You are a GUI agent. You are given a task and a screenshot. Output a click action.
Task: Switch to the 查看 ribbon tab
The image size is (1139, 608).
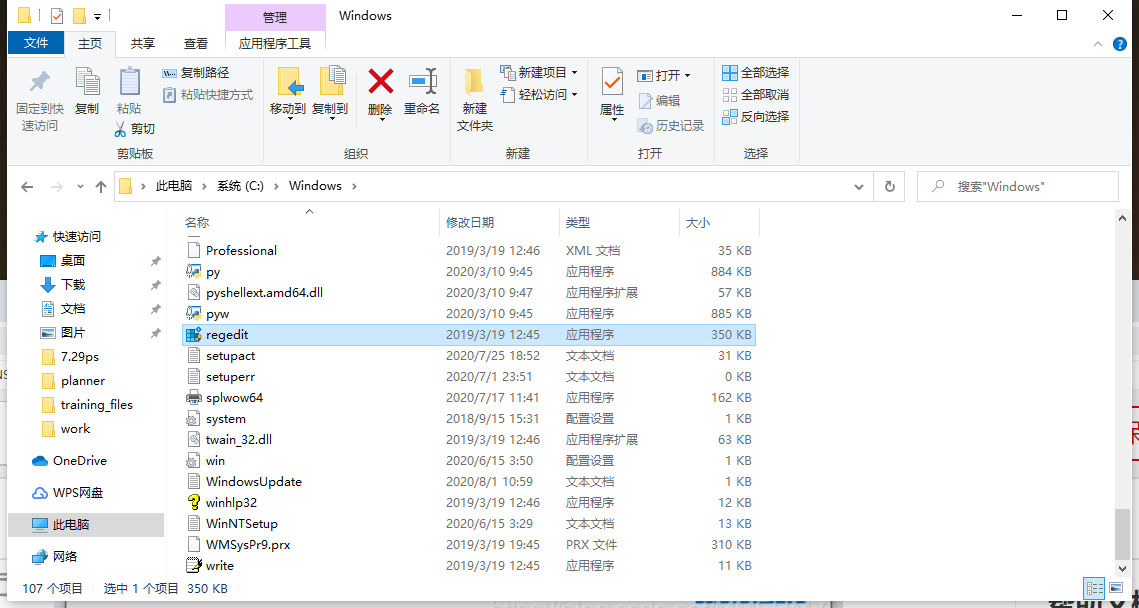point(195,43)
